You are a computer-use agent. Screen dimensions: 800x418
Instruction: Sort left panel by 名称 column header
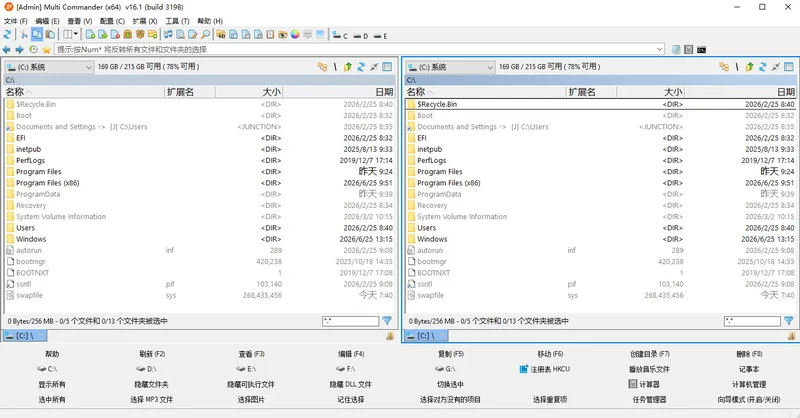(84, 92)
